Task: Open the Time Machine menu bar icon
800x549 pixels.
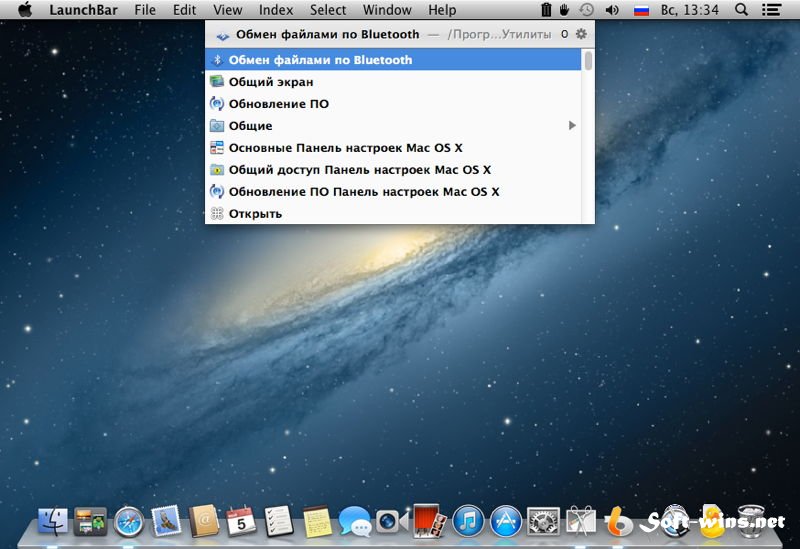Action: click(587, 10)
